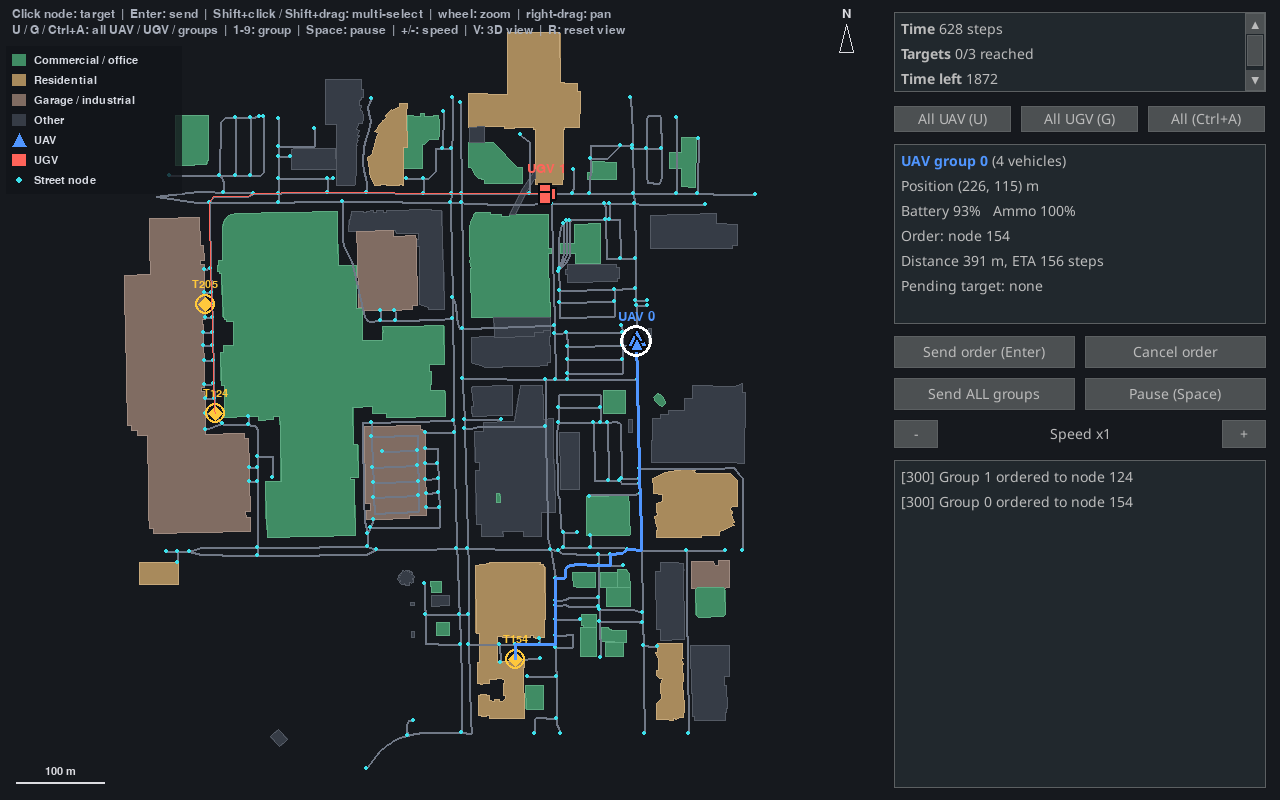Click the 'Speed x1' label
1280x800 pixels.
click(1080, 434)
